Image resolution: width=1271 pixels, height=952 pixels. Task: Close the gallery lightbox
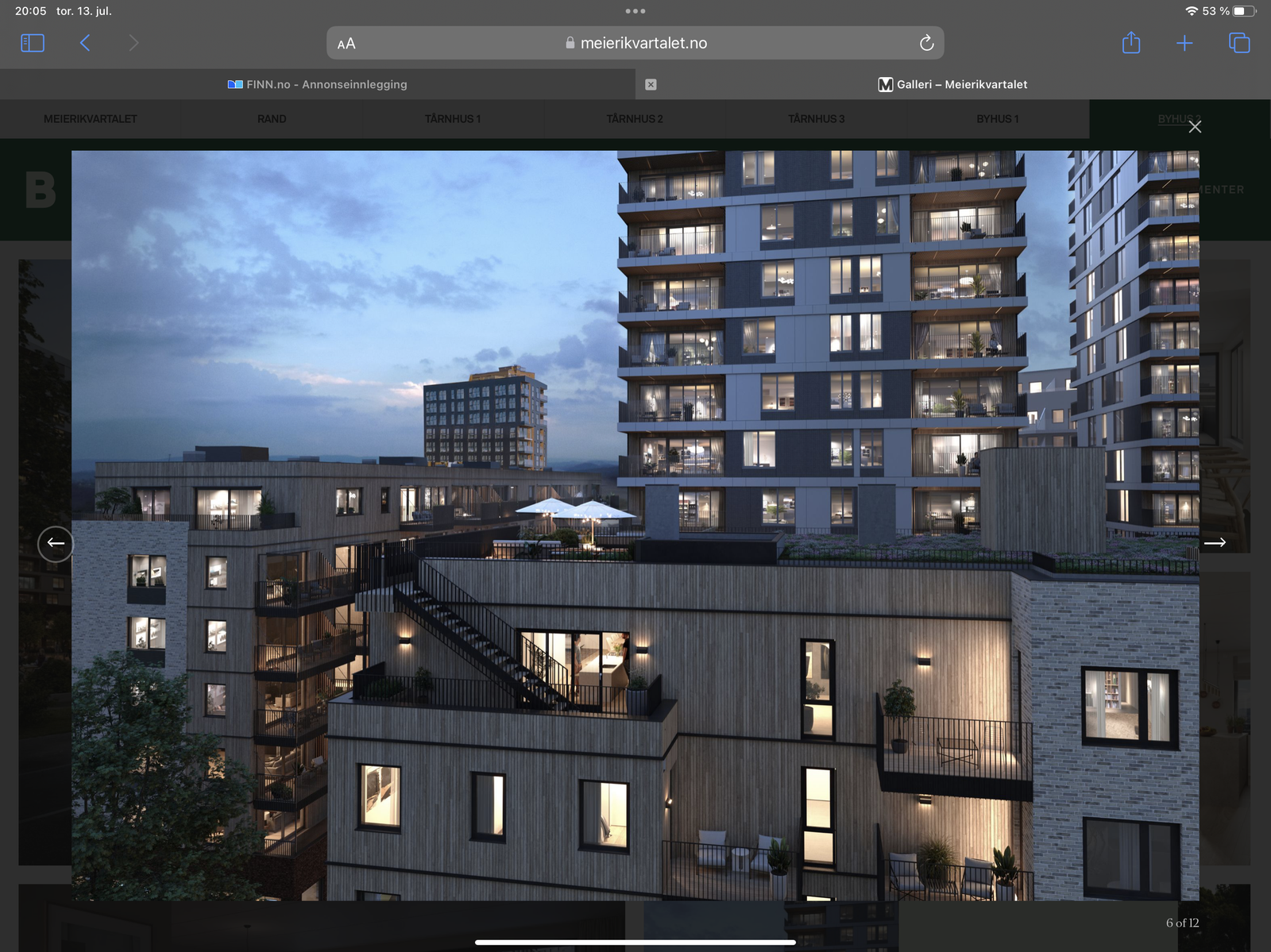pyautogui.click(x=1195, y=127)
